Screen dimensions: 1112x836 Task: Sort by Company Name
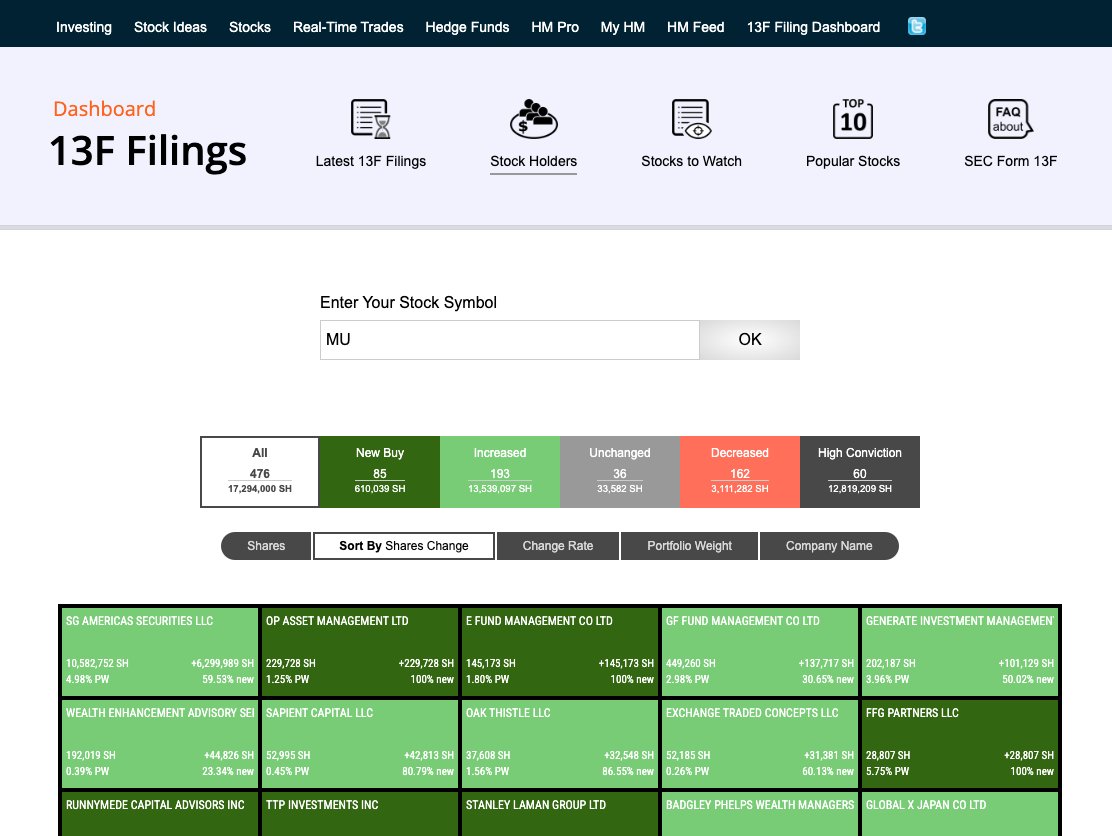pyautogui.click(x=829, y=546)
